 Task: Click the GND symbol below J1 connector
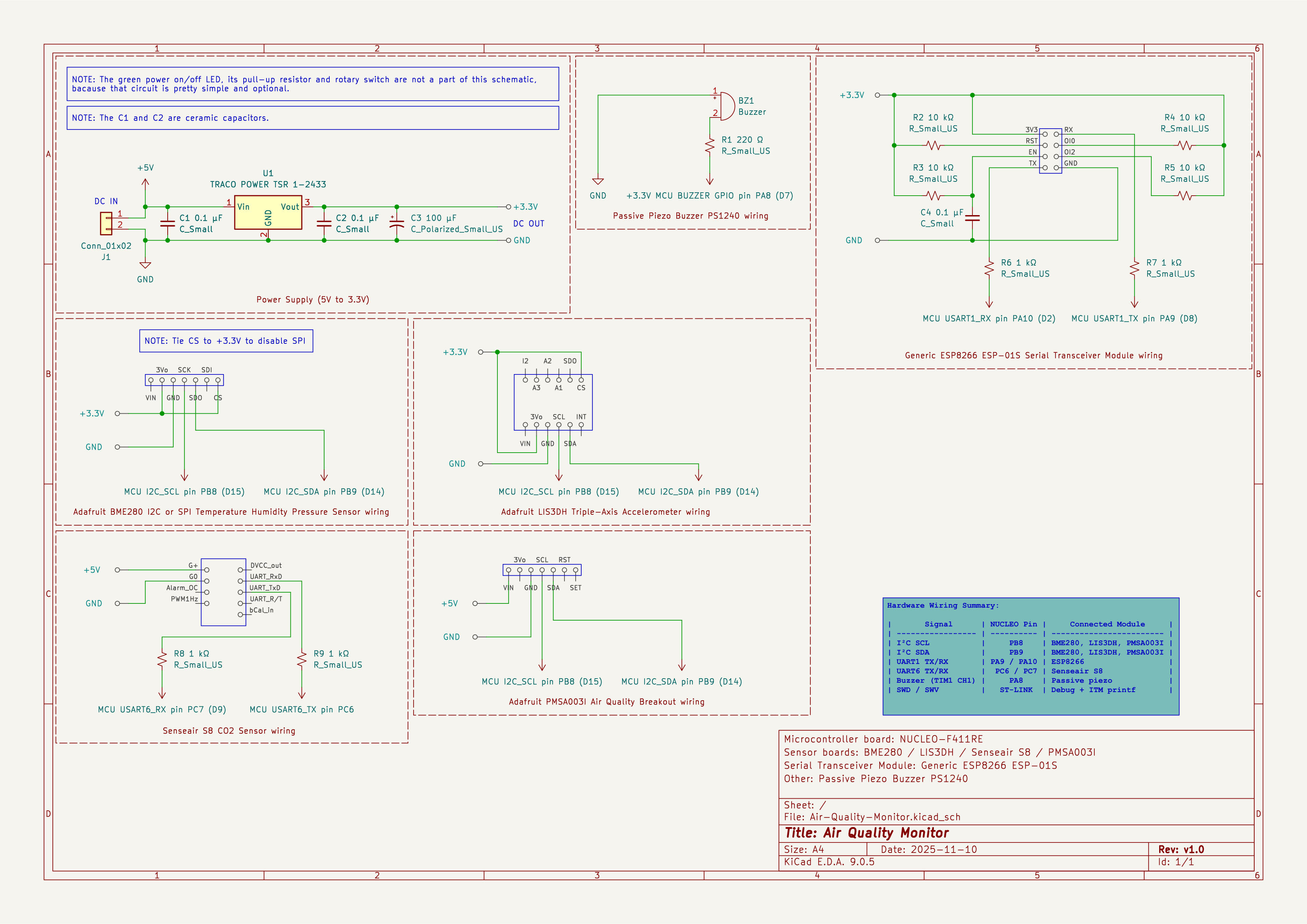coord(145,263)
